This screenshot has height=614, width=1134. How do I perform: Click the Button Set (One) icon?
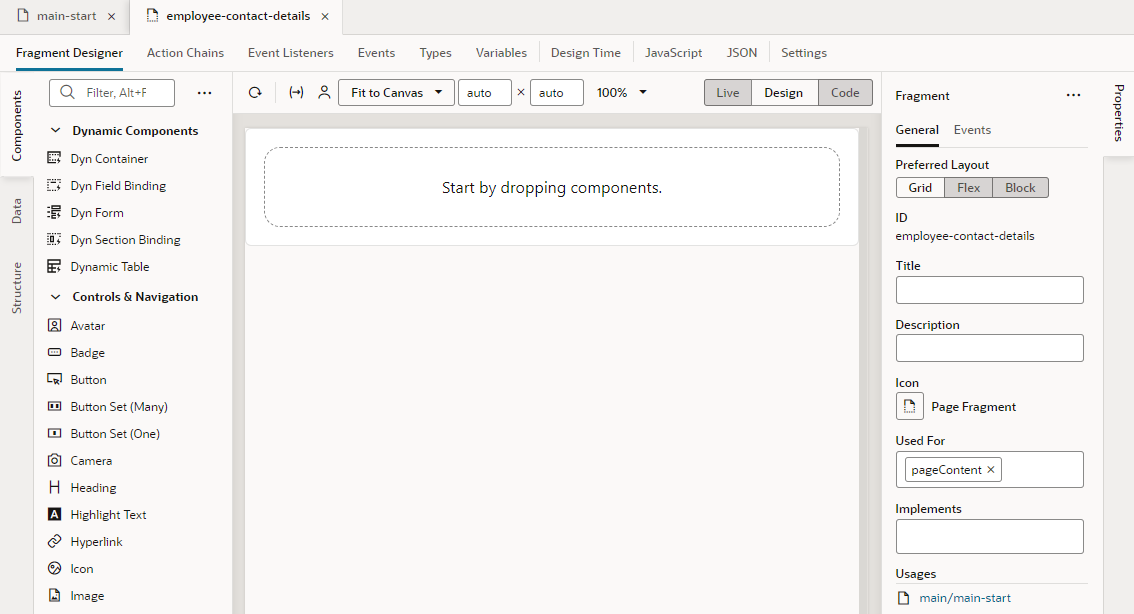[x=54, y=433]
